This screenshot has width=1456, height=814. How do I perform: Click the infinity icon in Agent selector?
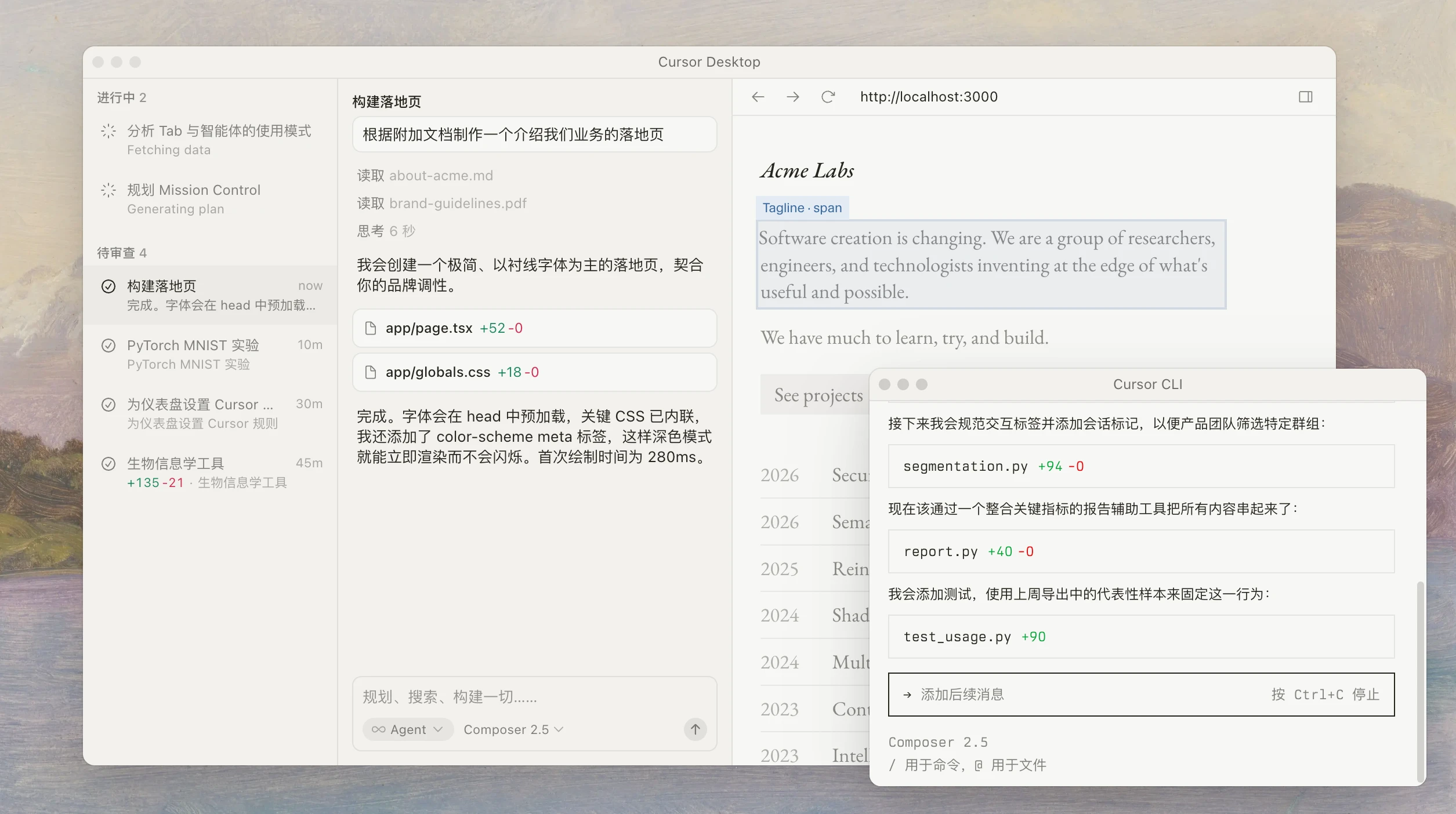pos(378,729)
